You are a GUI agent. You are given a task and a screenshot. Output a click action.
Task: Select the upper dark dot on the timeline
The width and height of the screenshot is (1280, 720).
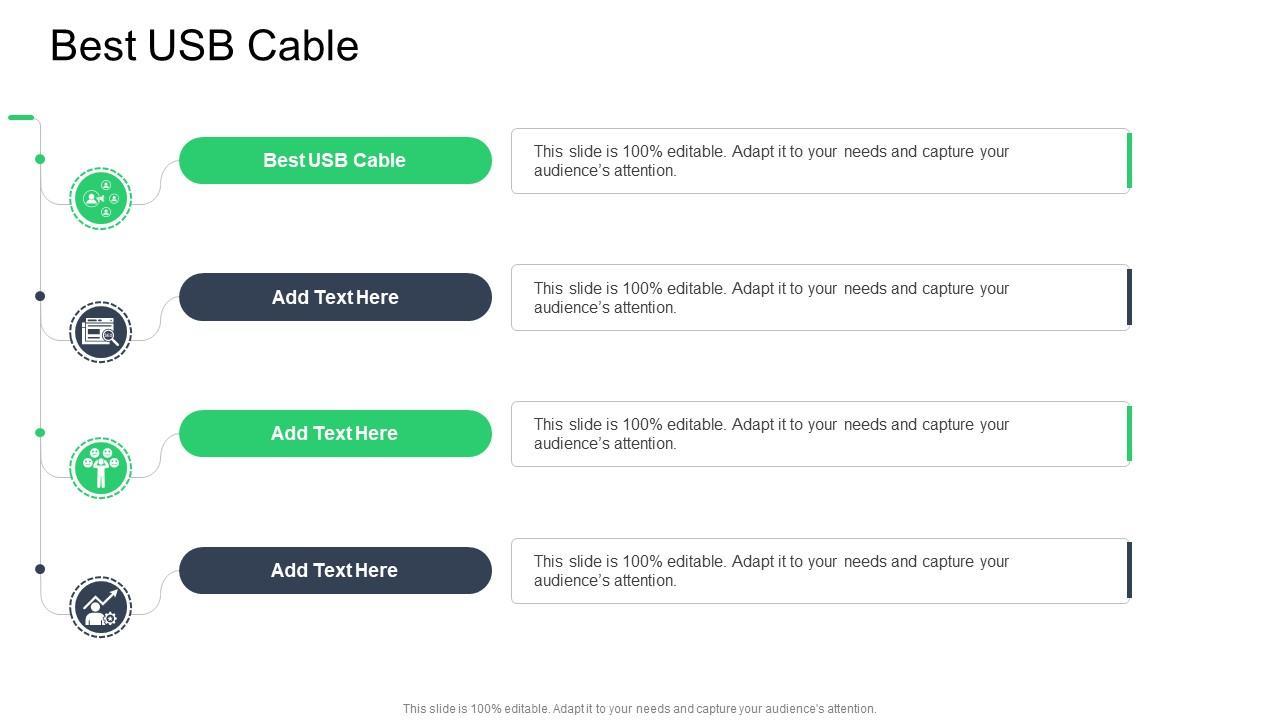tap(40, 296)
